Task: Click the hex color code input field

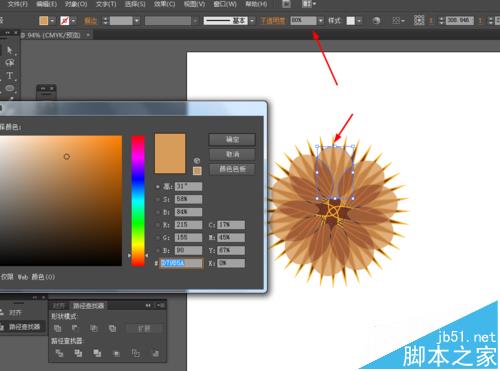Action: click(x=181, y=263)
